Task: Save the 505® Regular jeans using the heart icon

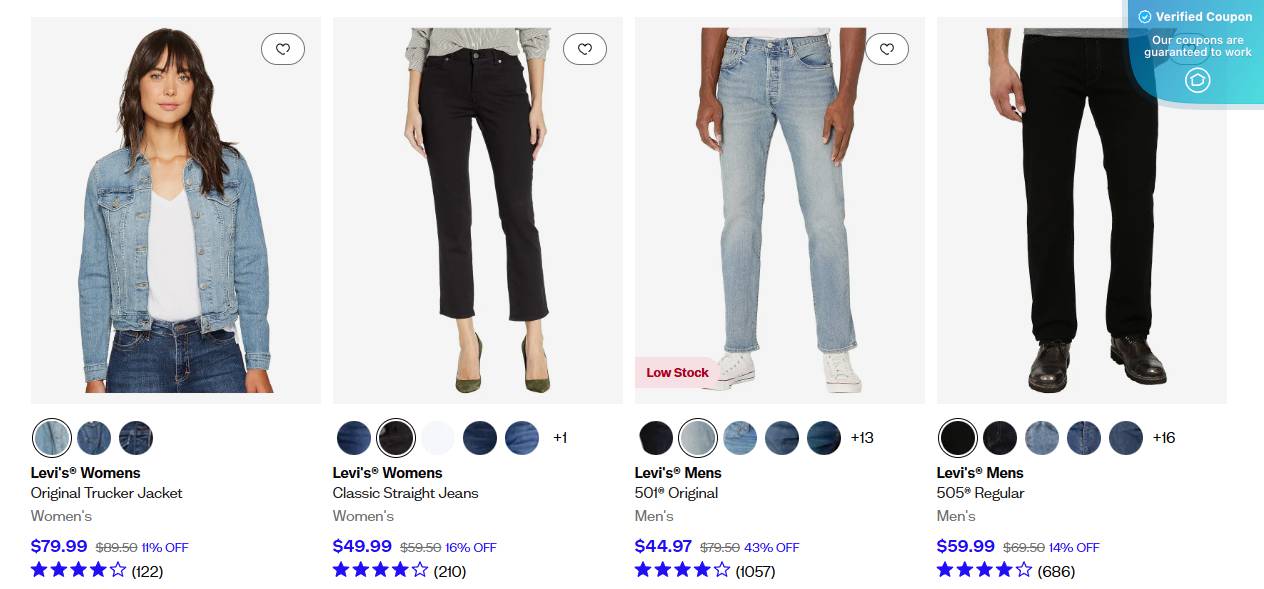Action: (1189, 48)
